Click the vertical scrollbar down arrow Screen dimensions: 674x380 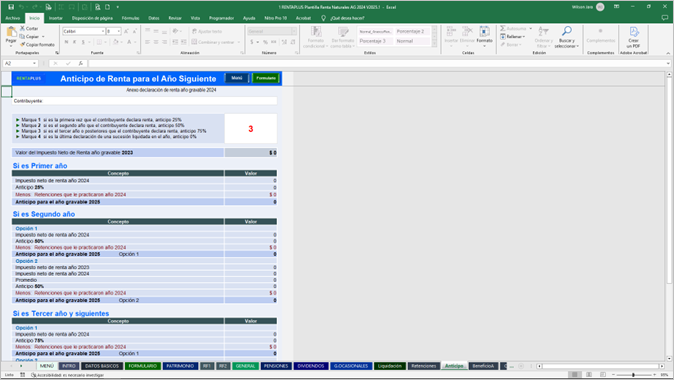669,358
